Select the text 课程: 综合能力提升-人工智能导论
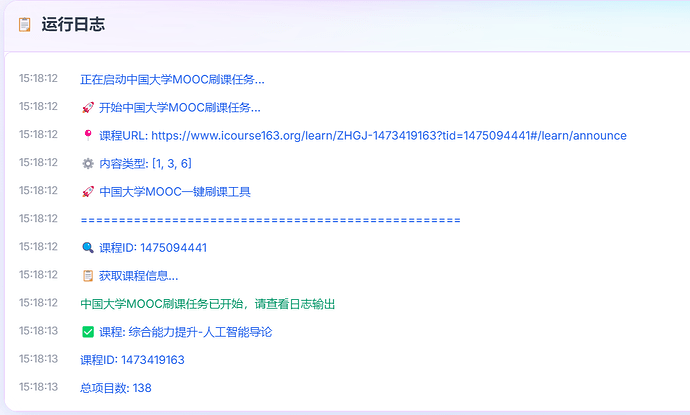 pyautogui.click(x=186, y=332)
